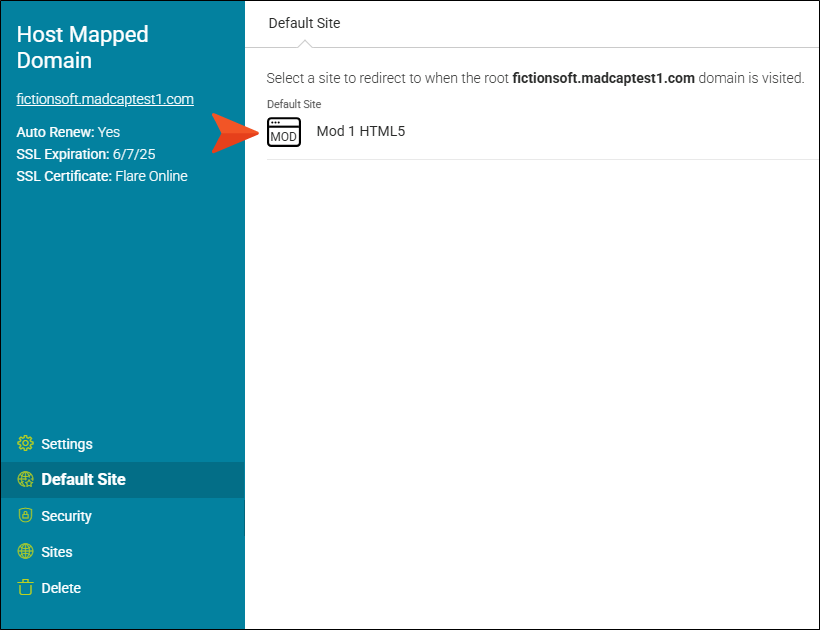Screen dimensions: 820x630
Task: Open the Mod 1 HTML5 site dropdown
Action: 360,131
